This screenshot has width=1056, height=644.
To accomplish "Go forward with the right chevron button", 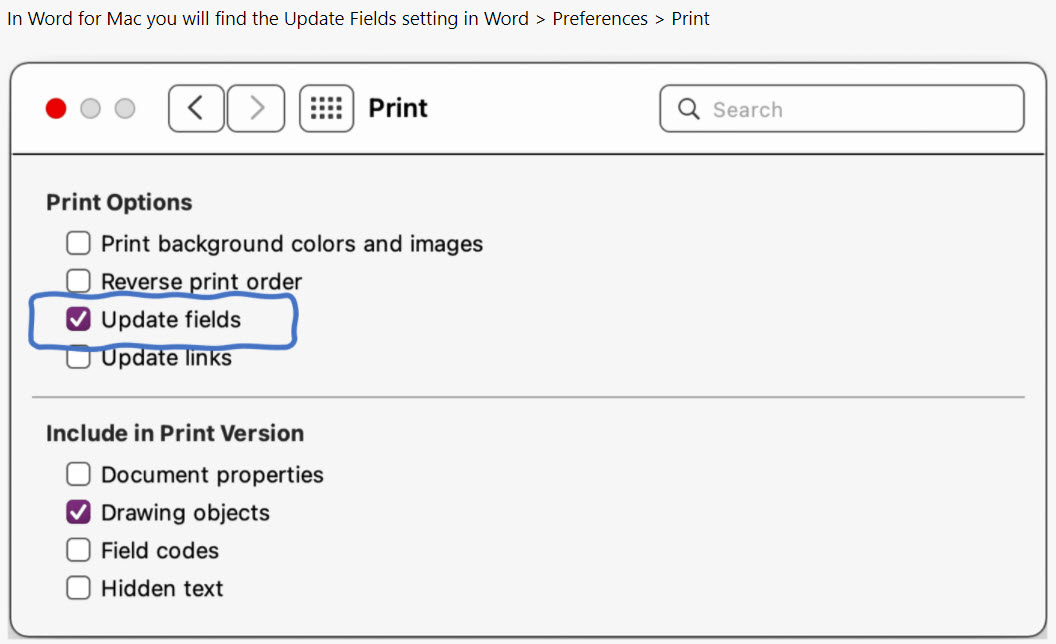I will pyautogui.click(x=256, y=108).
